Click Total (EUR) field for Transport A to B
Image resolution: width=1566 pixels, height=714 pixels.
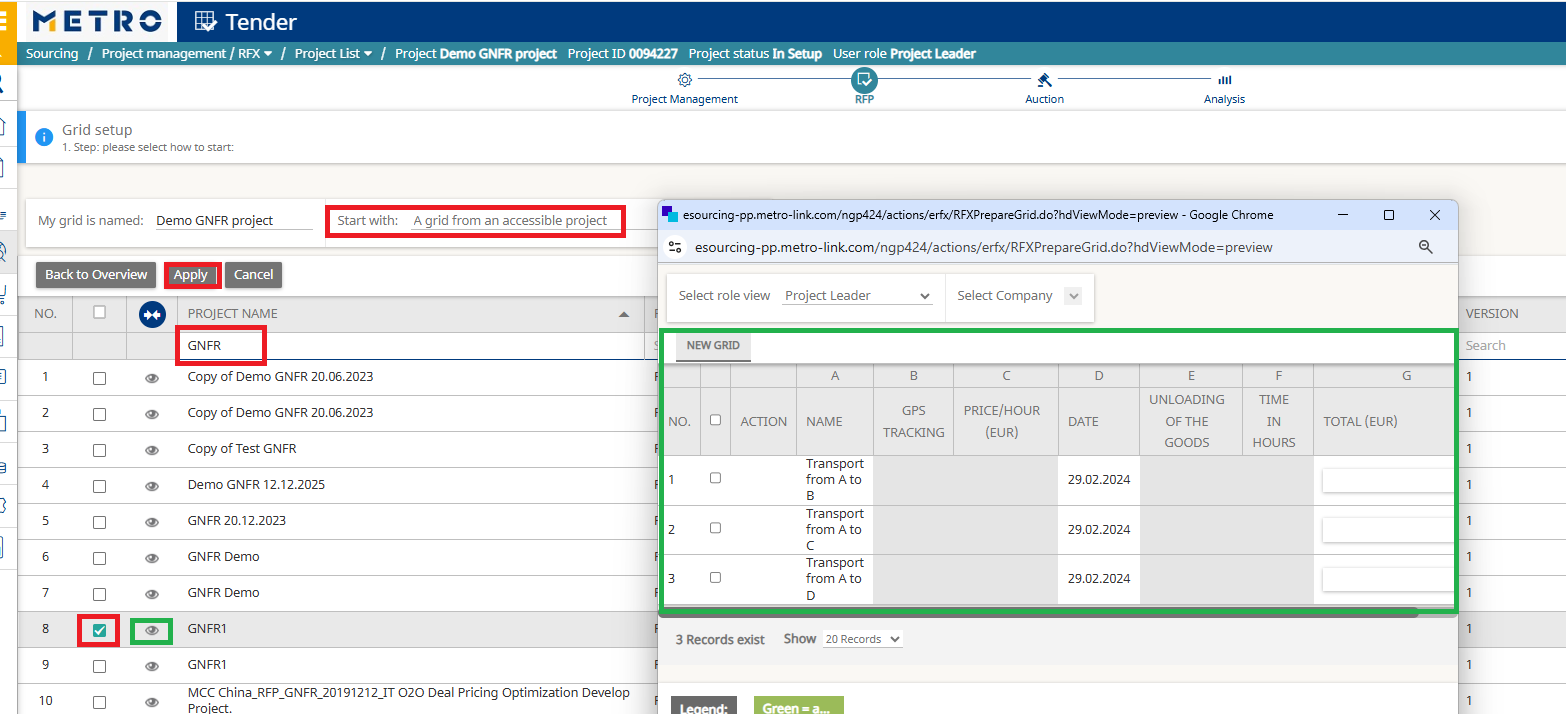[1388, 481]
